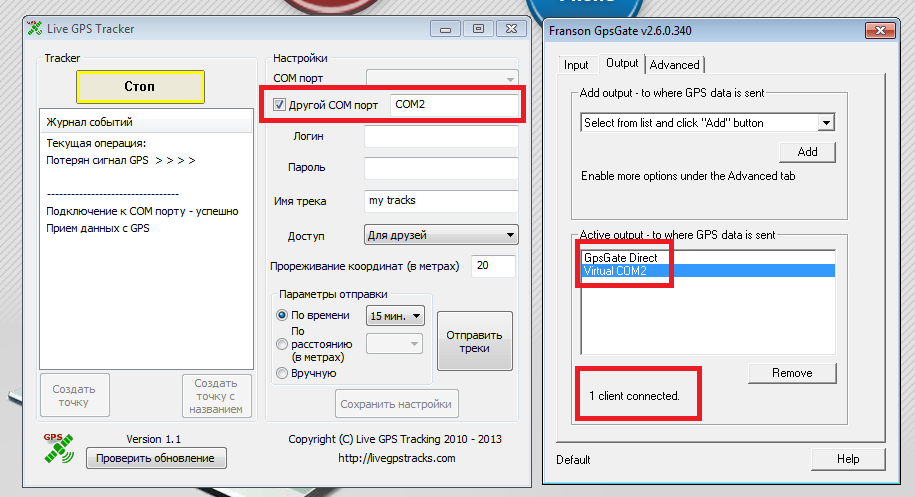Open the Advanced tab in GpsGate
This screenshot has height=497, width=915.
pyautogui.click(x=675, y=65)
